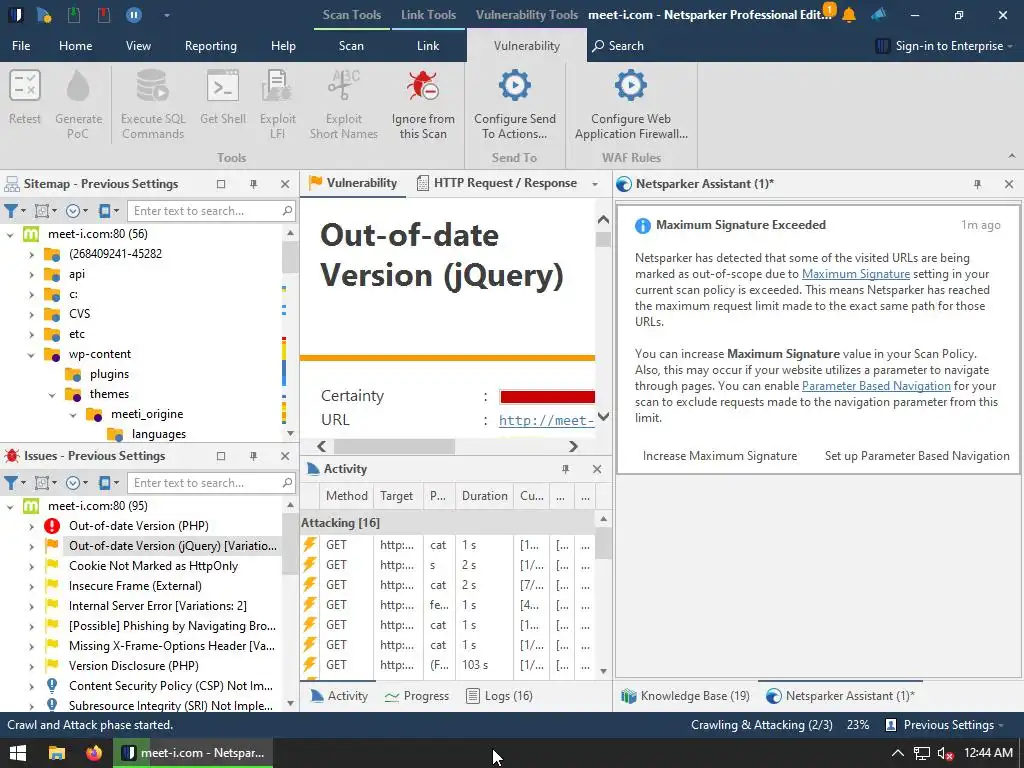The height and width of the screenshot is (768, 1024).
Task: Select Insecure Frame (External) issue
Action: [x=135, y=586]
